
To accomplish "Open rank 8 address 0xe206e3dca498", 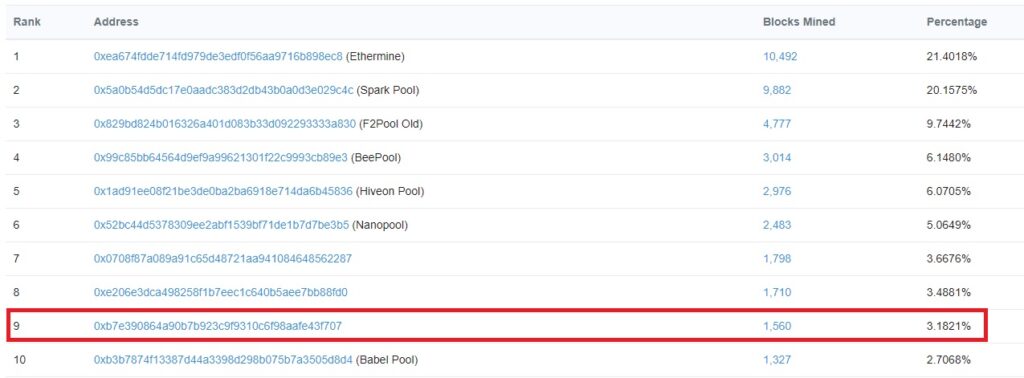I will [x=221, y=292].
